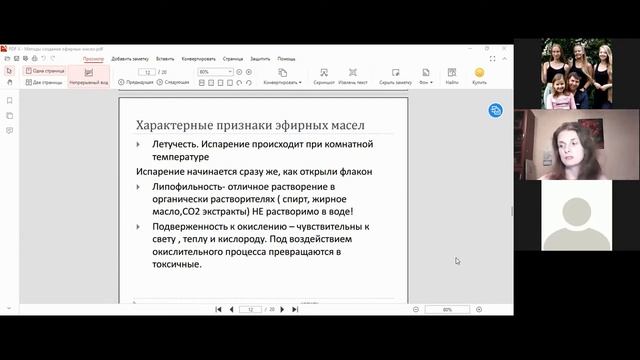Open the Вставить tab
640x360 pixels.
(165, 59)
